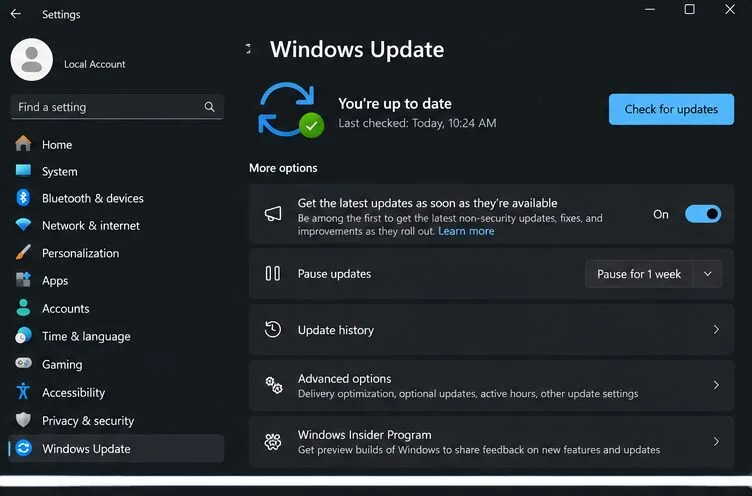Screen dimensions: 752x496
Task: Minimize the Settings window
Action: 650,10
